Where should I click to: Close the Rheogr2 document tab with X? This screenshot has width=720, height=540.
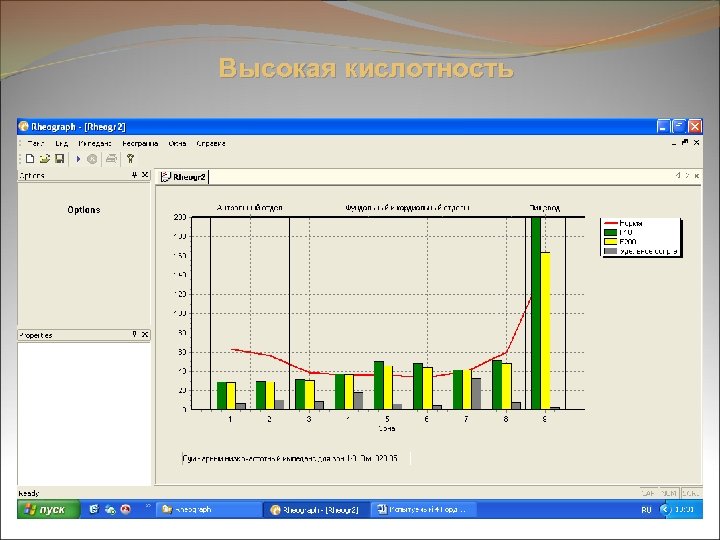pyautogui.click(x=697, y=175)
